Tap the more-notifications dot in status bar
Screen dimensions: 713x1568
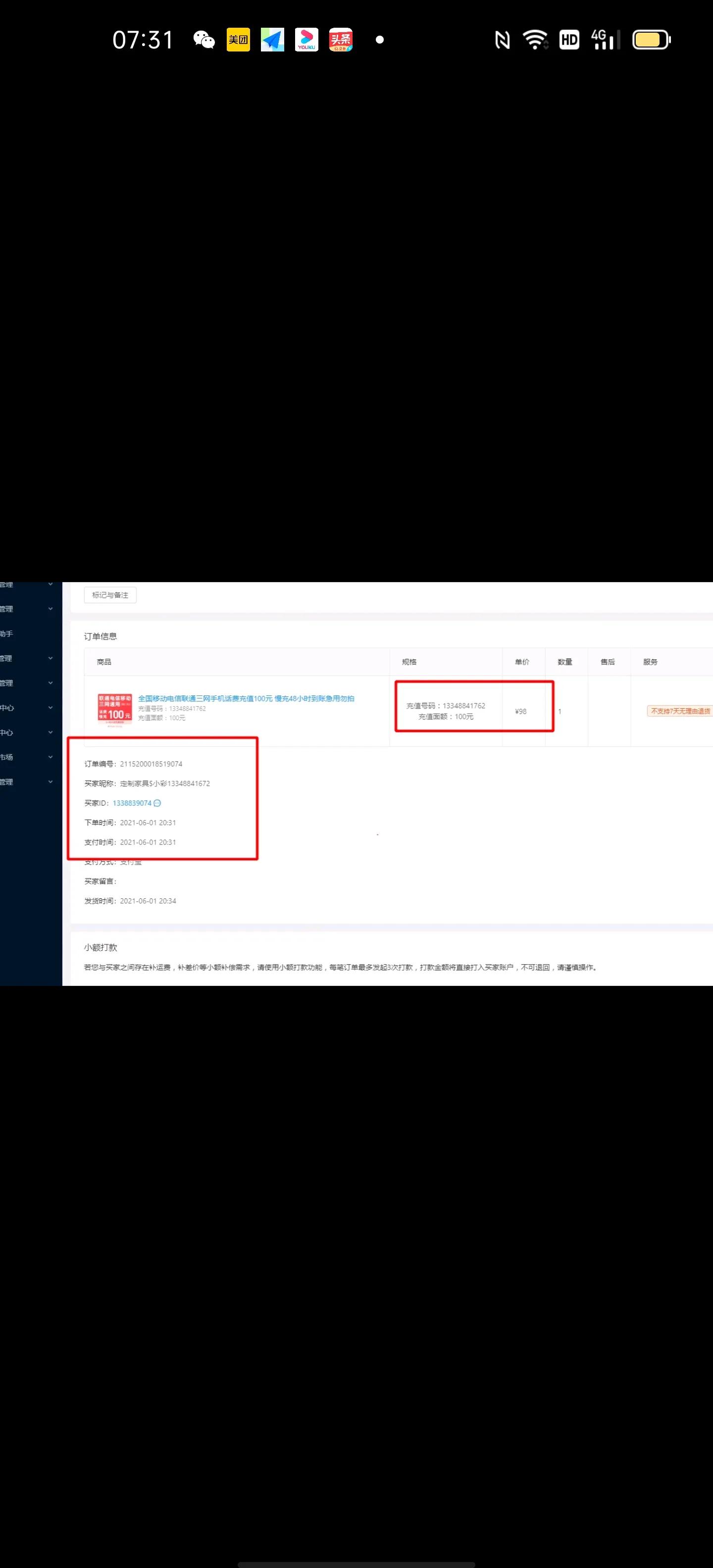click(380, 40)
